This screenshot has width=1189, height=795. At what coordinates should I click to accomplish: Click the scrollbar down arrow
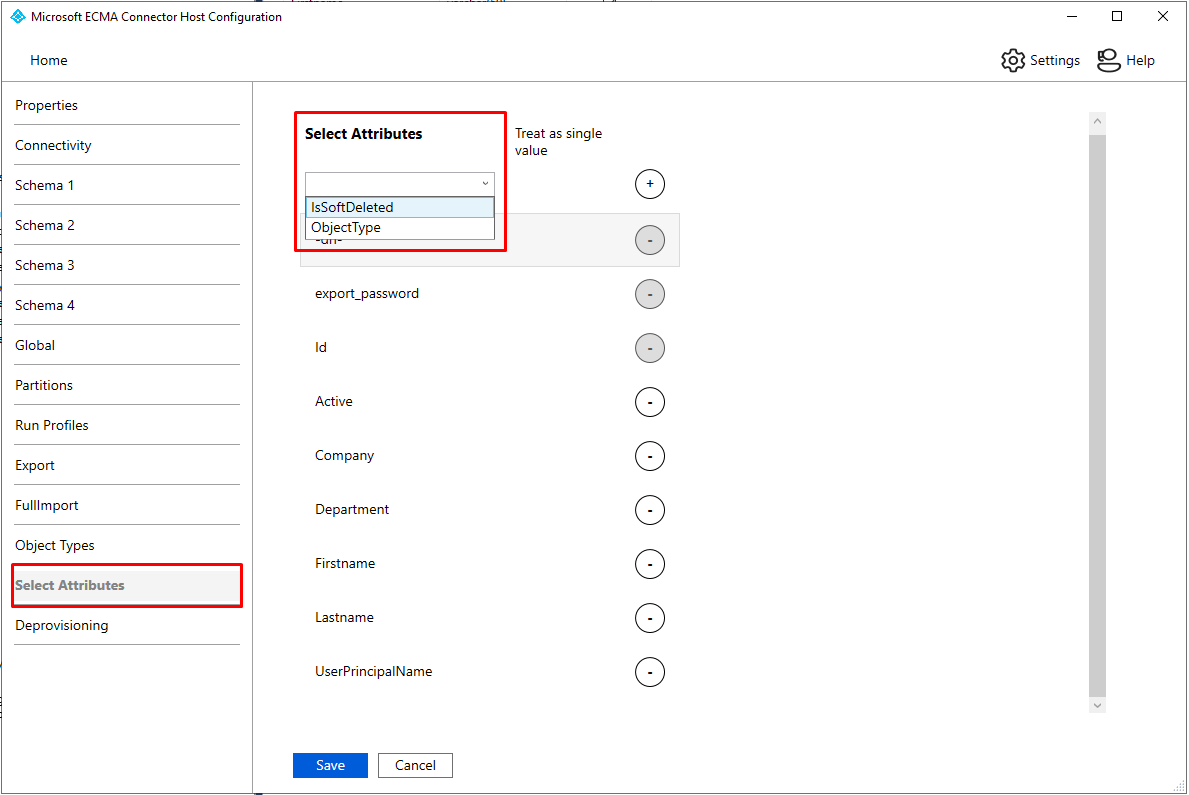(x=1097, y=705)
